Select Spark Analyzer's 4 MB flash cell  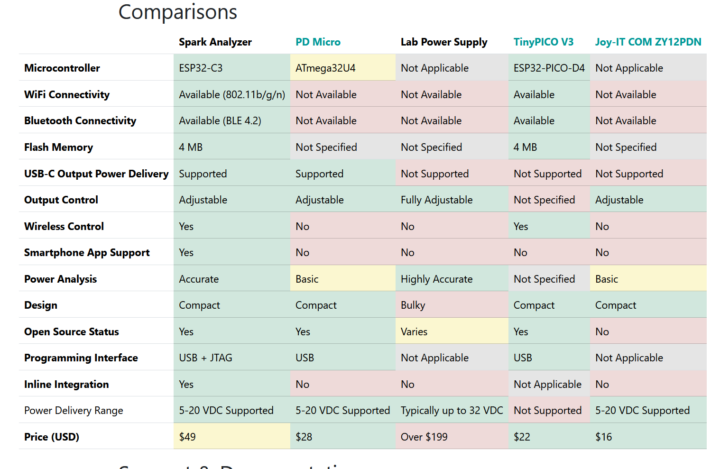[x=232, y=147]
